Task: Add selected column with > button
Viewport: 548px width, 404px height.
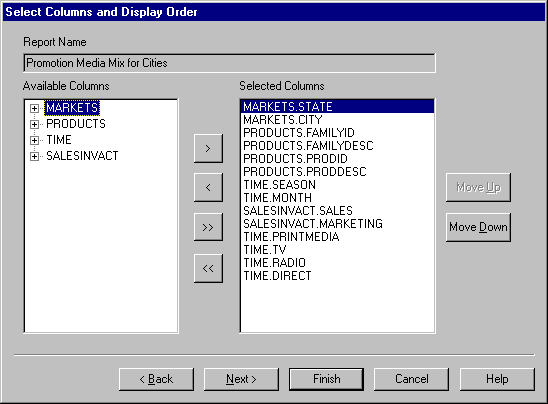Action: click(208, 149)
